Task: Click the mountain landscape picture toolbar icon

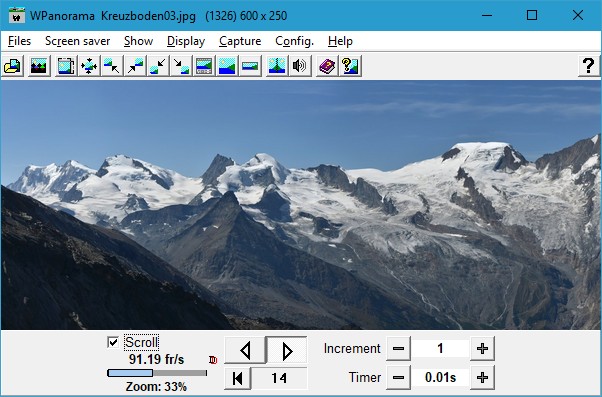Action: 39,66
